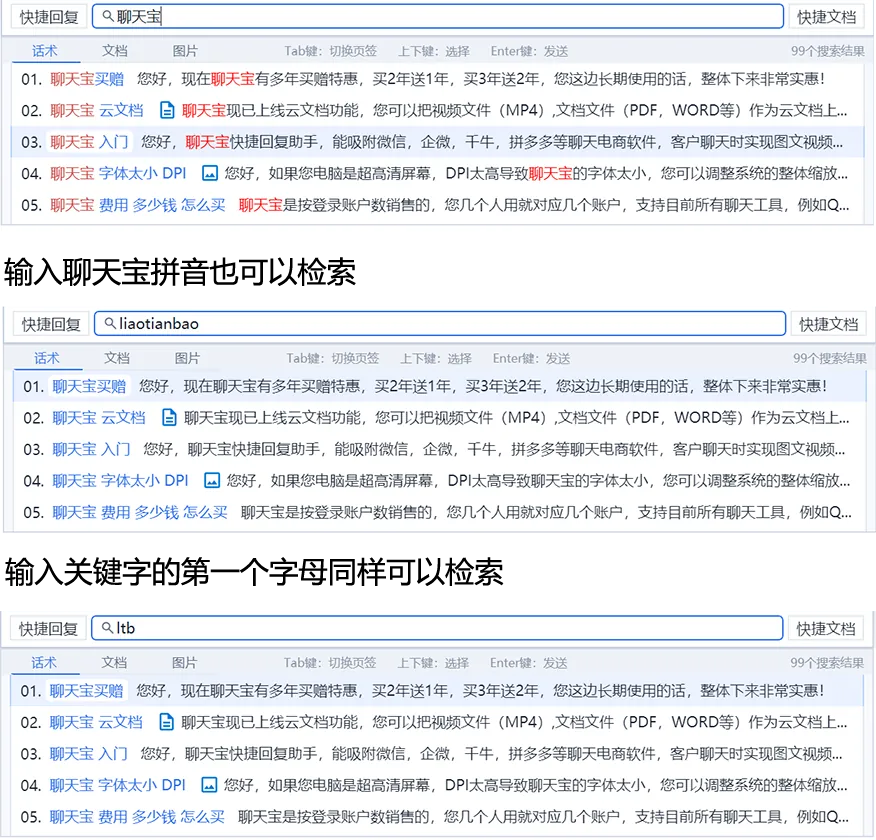Click 快捷回复 button beside the liaotianbao search box

click(x=51, y=324)
